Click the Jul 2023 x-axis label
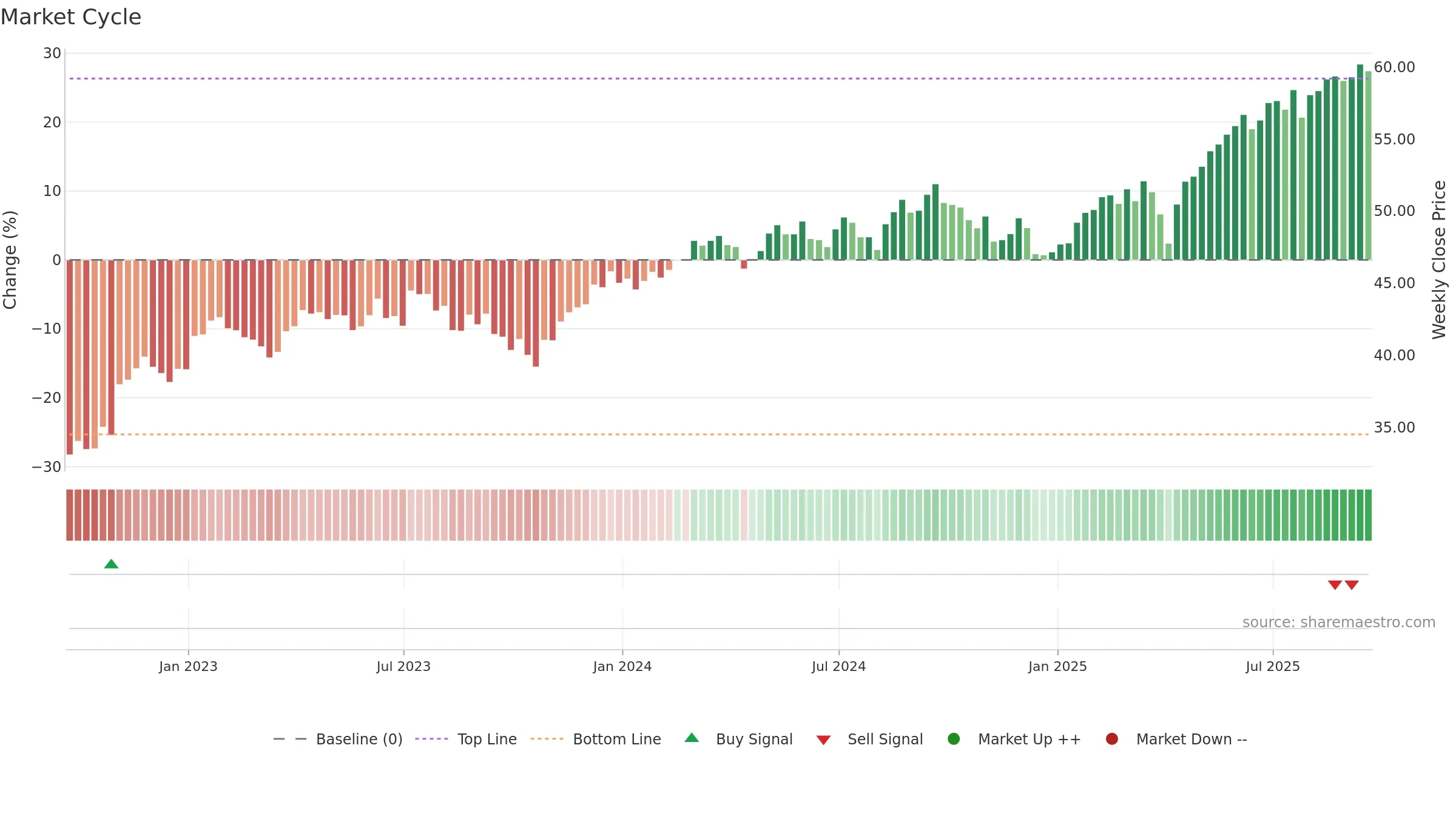 (403, 666)
